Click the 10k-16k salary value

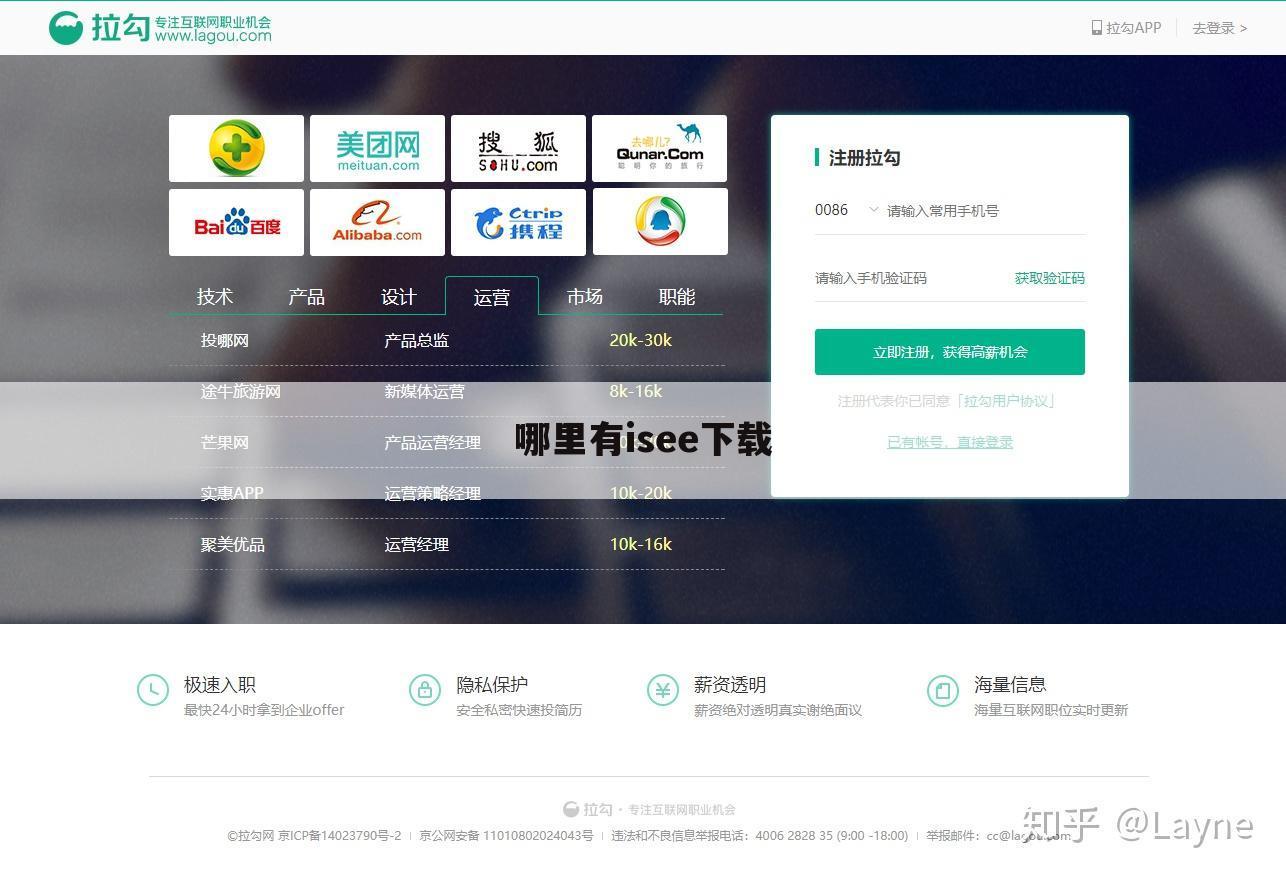click(x=641, y=544)
